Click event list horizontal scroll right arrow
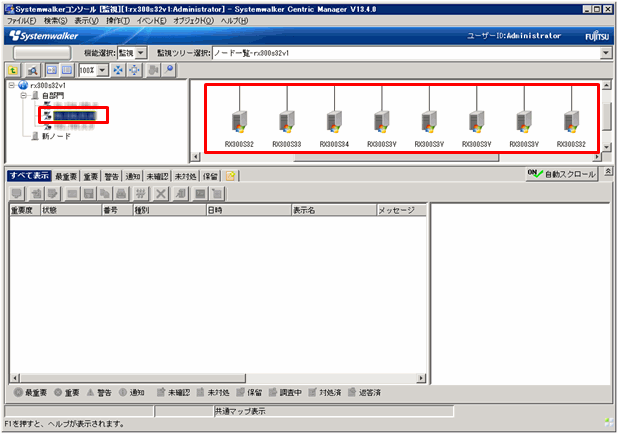 click(x=421, y=378)
